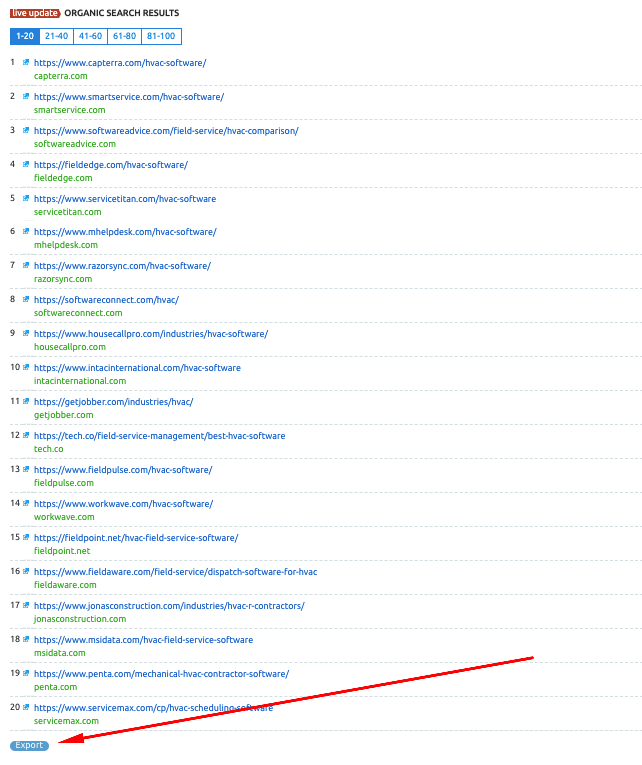Open getjobber.com industries hvac URL
The image size is (642, 765).
pos(114,402)
